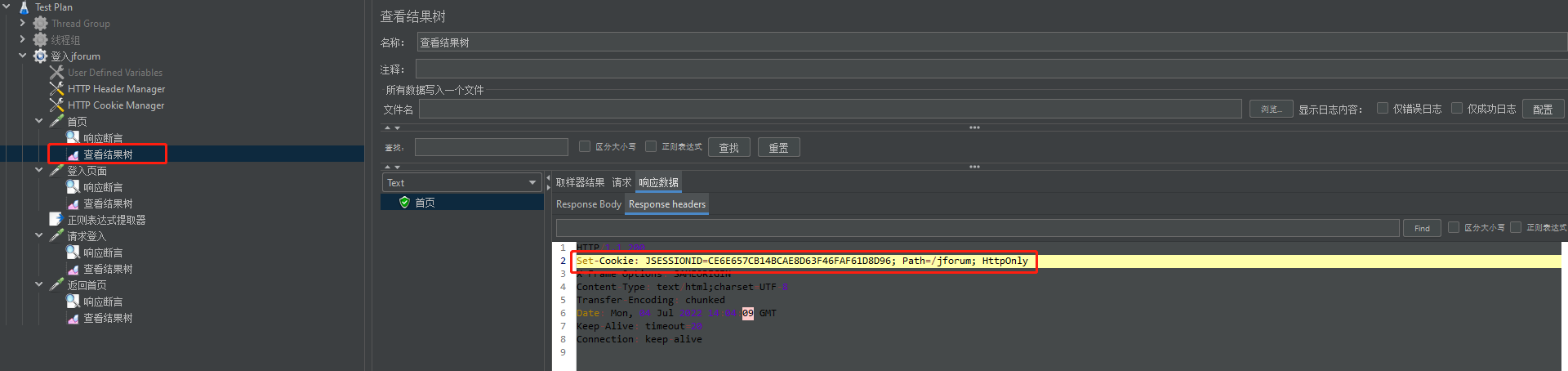Image resolution: width=1568 pixels, height=371 pixels.
Task: Click the 文件名 filename input field
Action: [831, 109]
